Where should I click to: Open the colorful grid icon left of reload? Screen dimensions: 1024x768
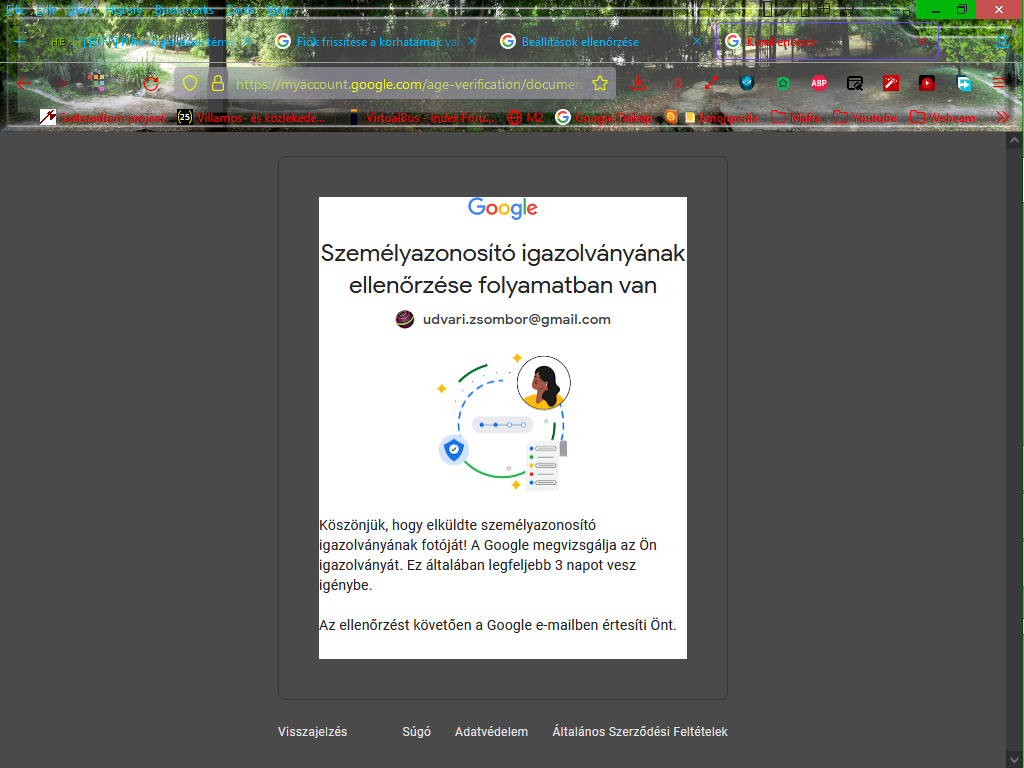[97, 82]
